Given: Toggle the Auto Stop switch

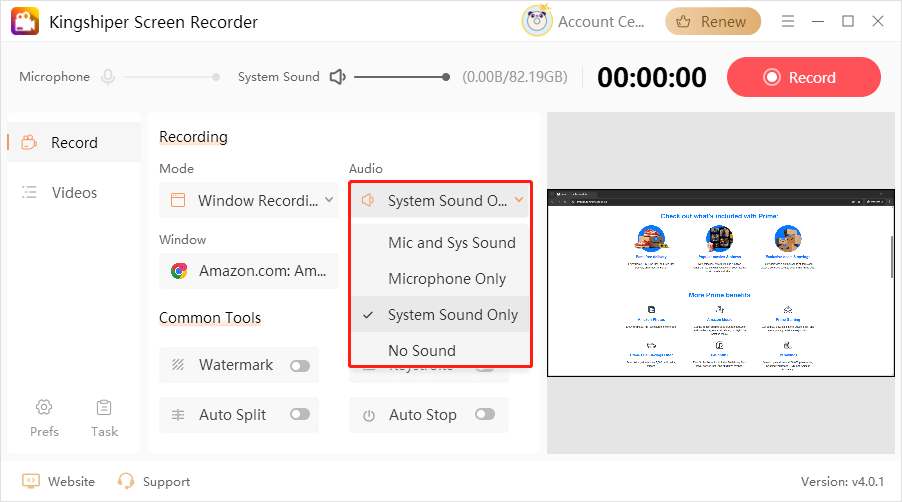Looking at the screenshot, I should coord(485,414).
